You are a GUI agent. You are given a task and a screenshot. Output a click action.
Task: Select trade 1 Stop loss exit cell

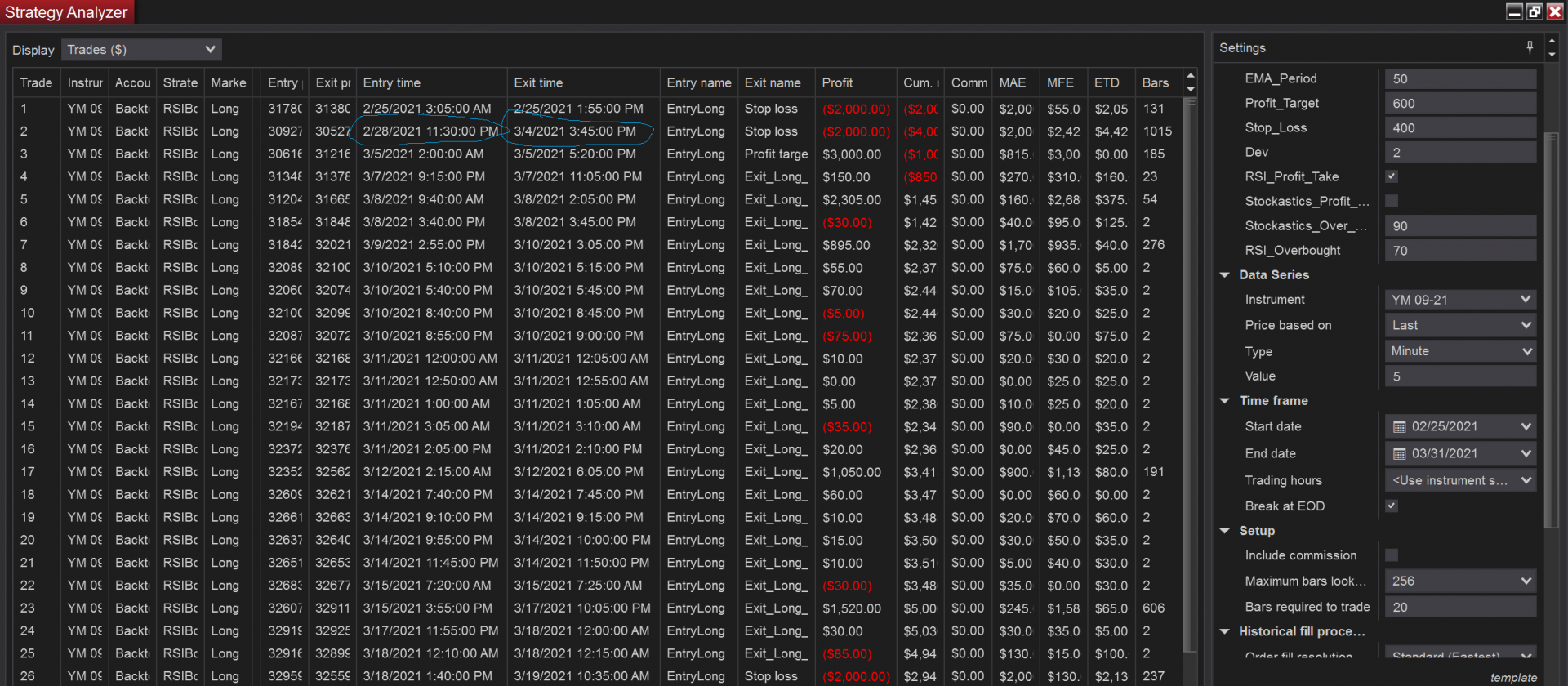(x=777, y=109)
